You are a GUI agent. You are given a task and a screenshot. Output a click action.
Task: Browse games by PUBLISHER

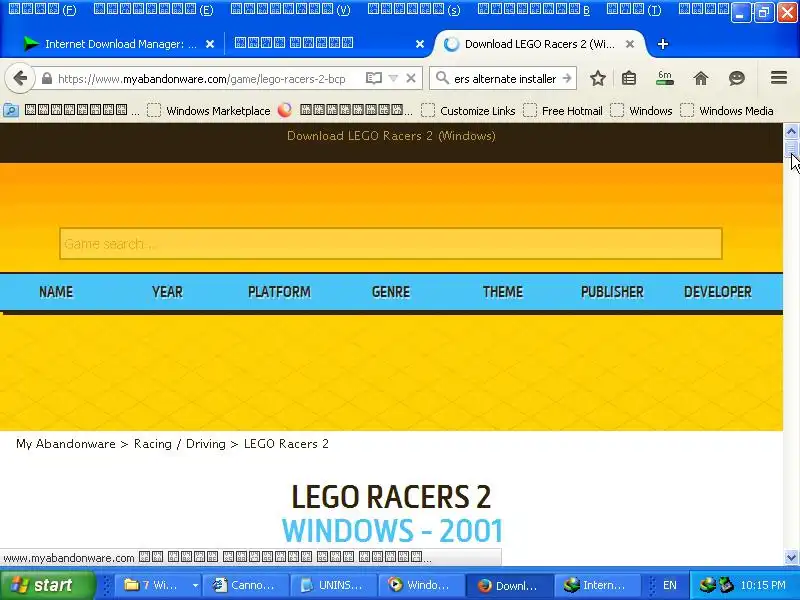tap(612, 292)
